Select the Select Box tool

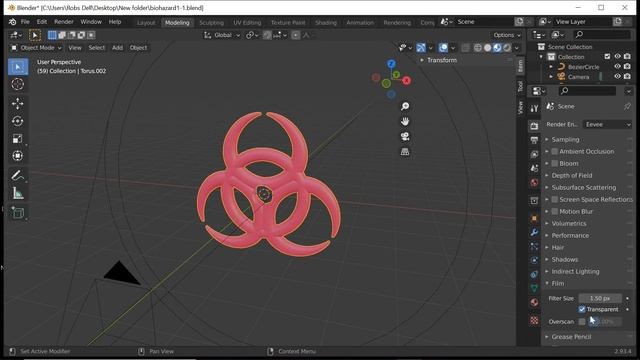pos(18,67)
